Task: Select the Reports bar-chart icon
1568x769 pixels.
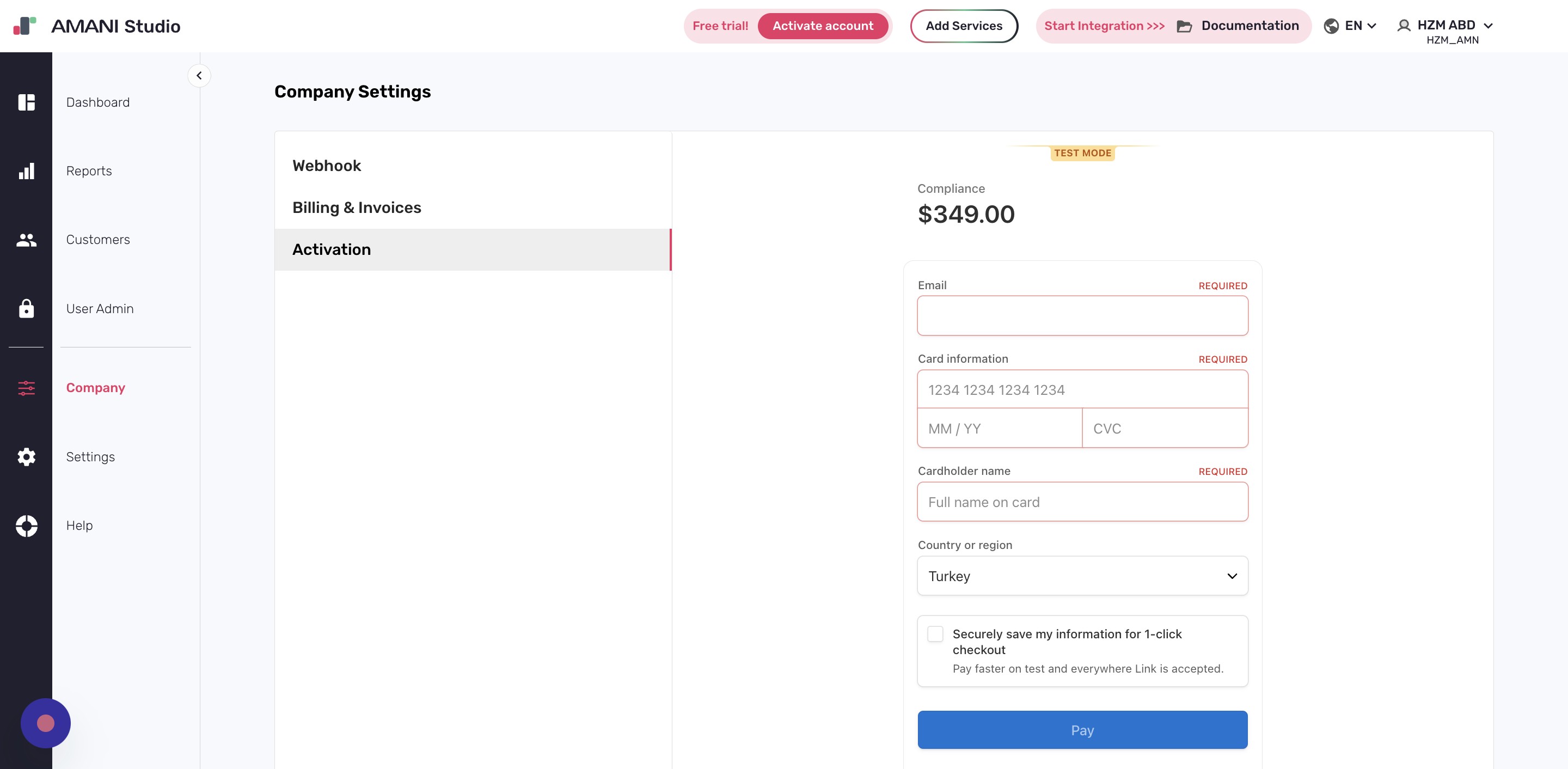Action: pyautogui.click(x=27, y=171)
